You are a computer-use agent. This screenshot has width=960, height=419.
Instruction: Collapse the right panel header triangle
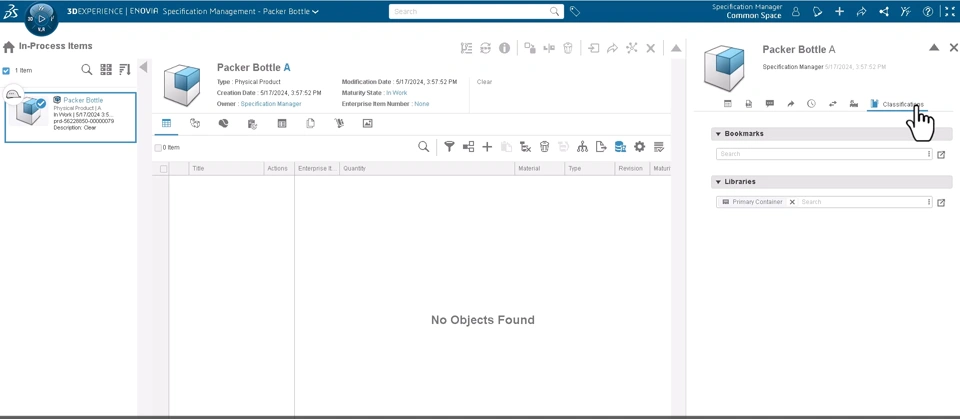pos(934,47)
